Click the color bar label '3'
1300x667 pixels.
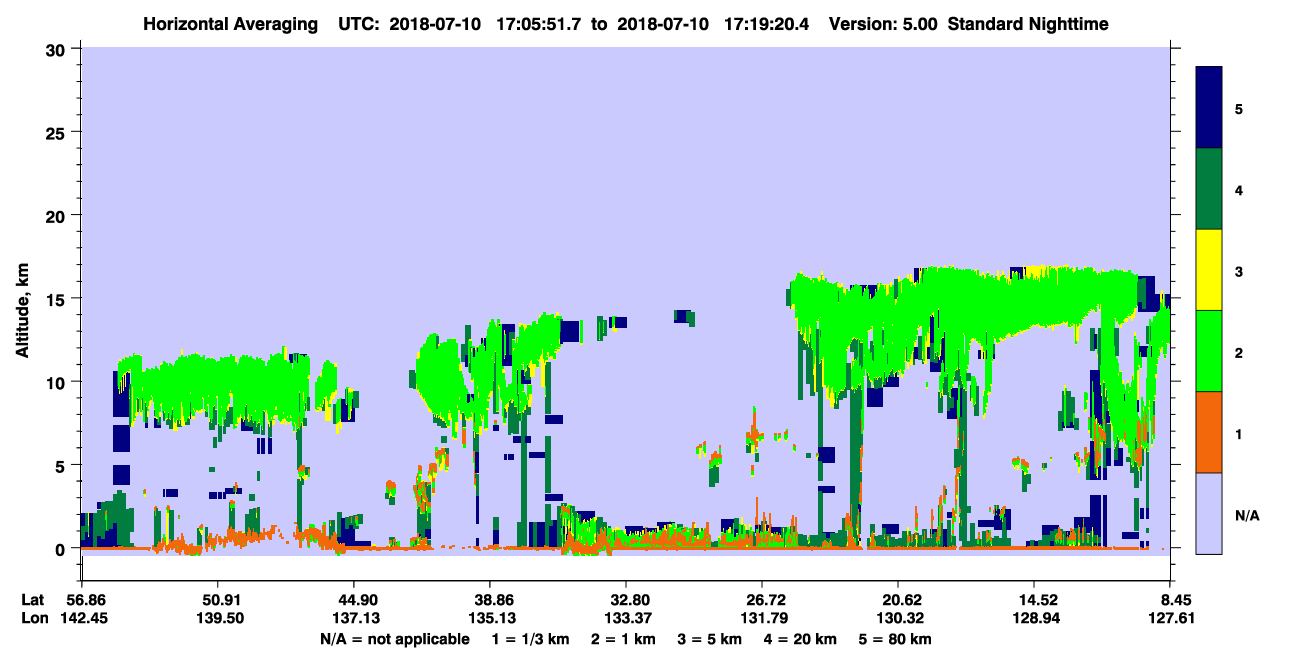pos(1238,272)
